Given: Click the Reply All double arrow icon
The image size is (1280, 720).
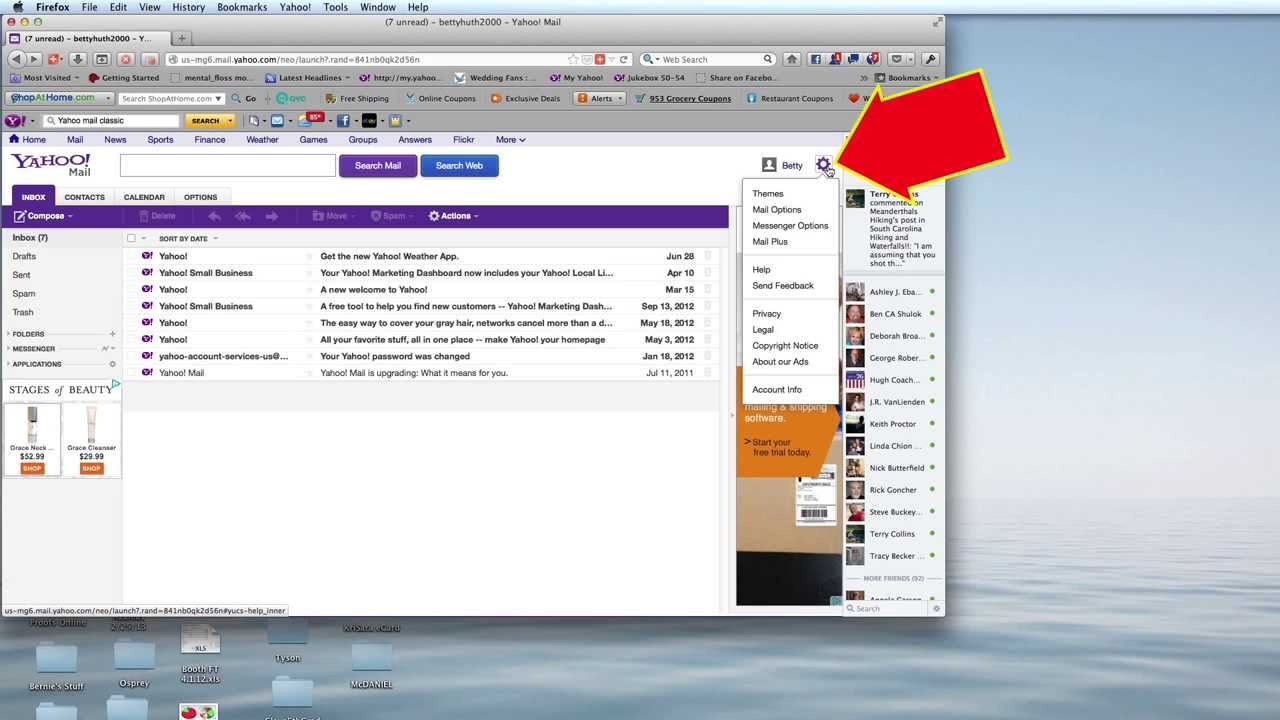Looking at the screenshot, I should pos(242,216).
